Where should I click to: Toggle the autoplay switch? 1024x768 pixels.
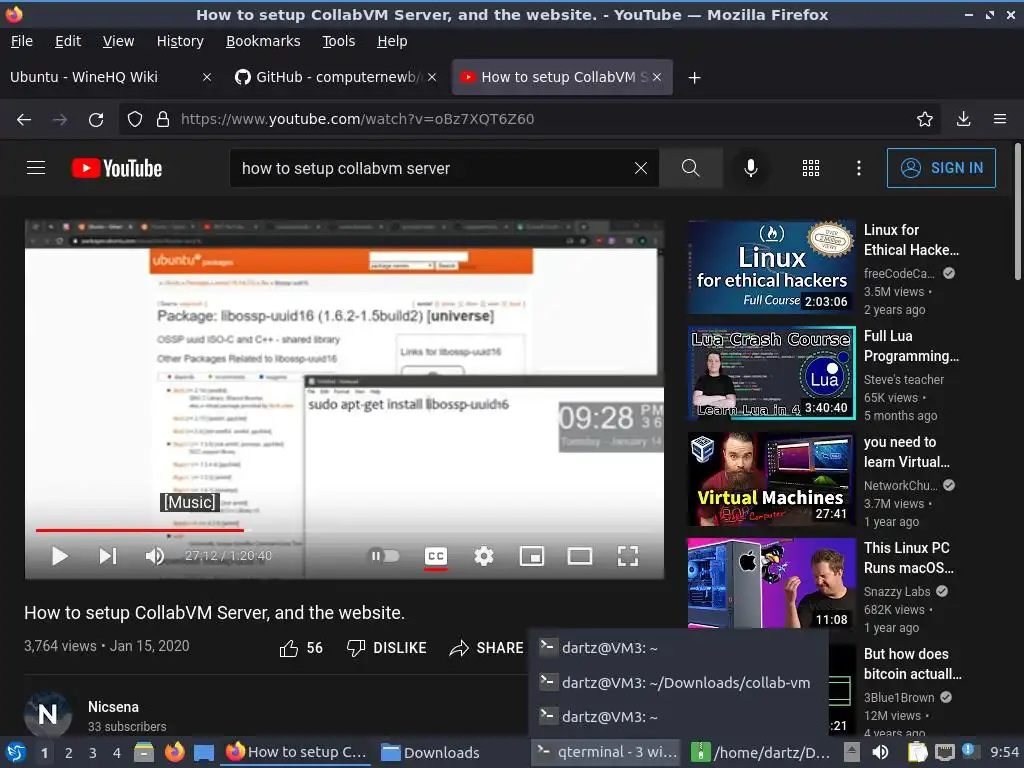(385, 556)
